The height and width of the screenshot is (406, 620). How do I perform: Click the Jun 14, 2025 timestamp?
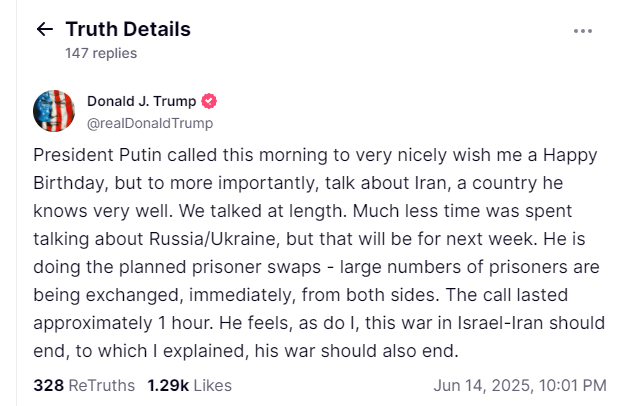(520, 385)
